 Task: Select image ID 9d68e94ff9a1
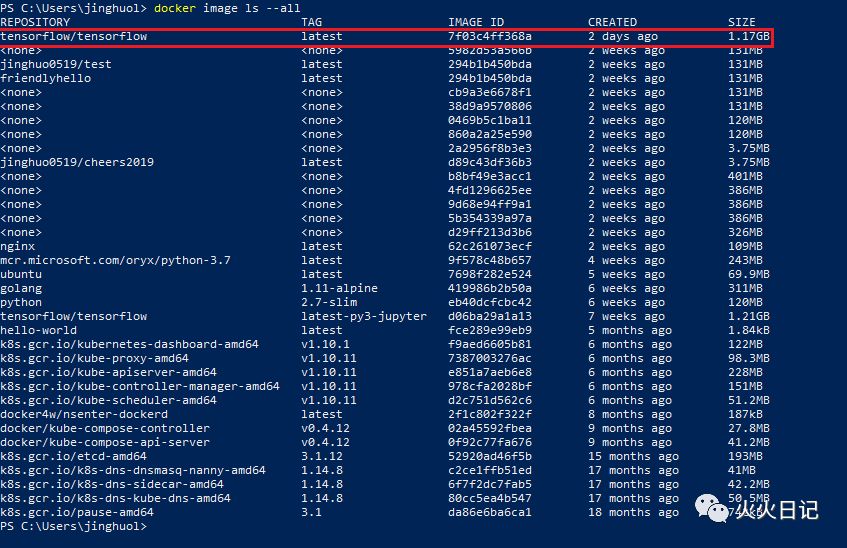point(490,204)
